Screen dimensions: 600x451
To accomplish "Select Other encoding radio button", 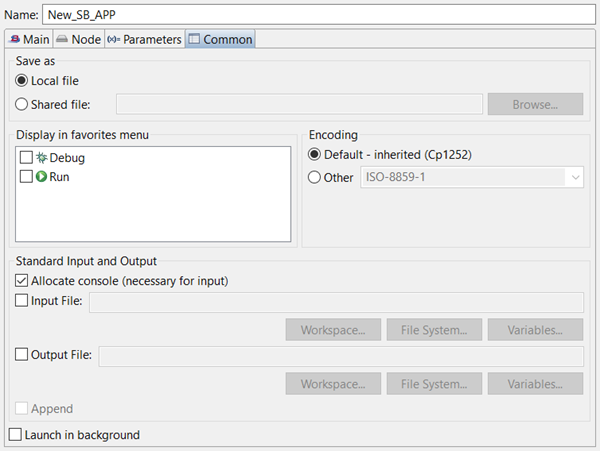I will (315, 178).
